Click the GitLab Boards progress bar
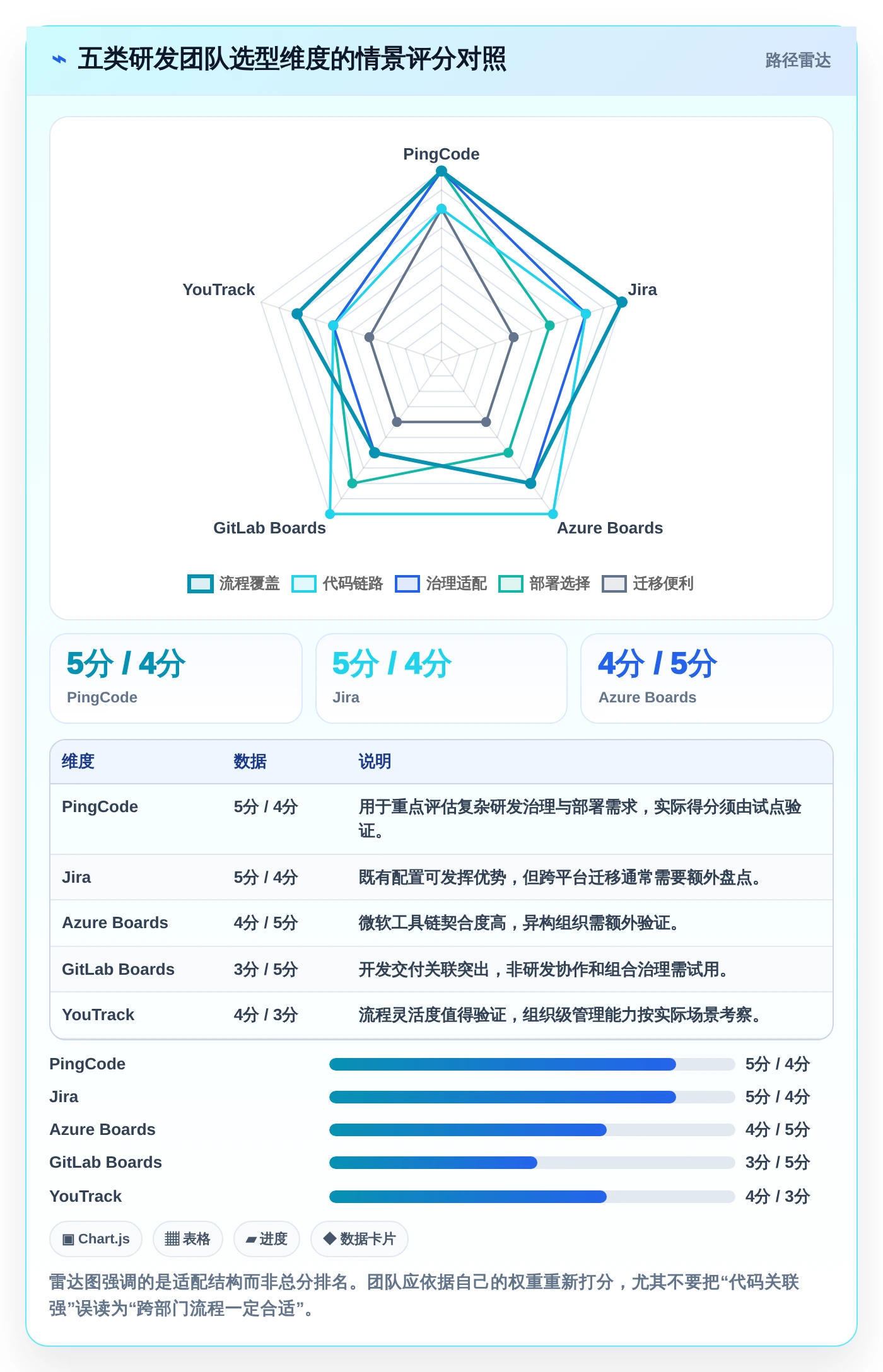 tap(532, 1163)
